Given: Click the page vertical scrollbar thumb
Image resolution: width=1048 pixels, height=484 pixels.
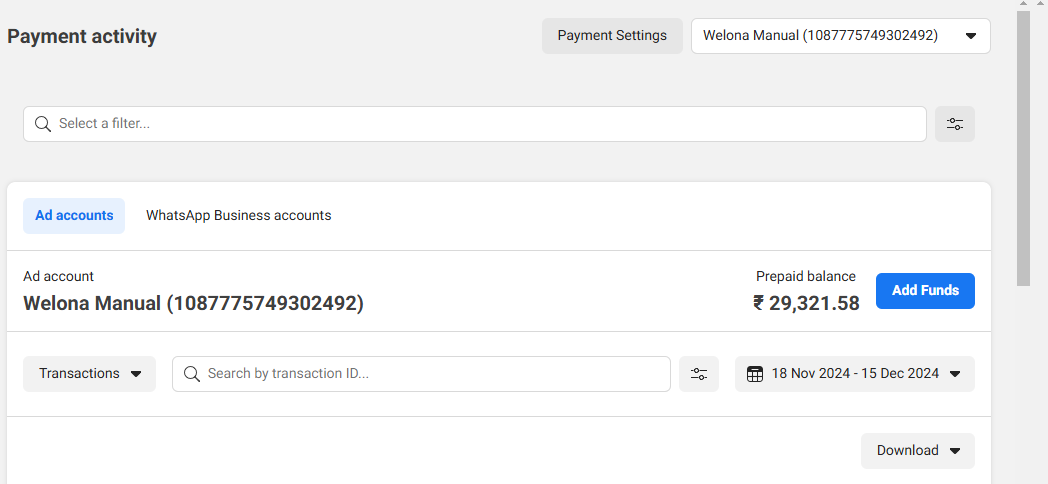Looking at the screenshot, I should coord(1023,148).
